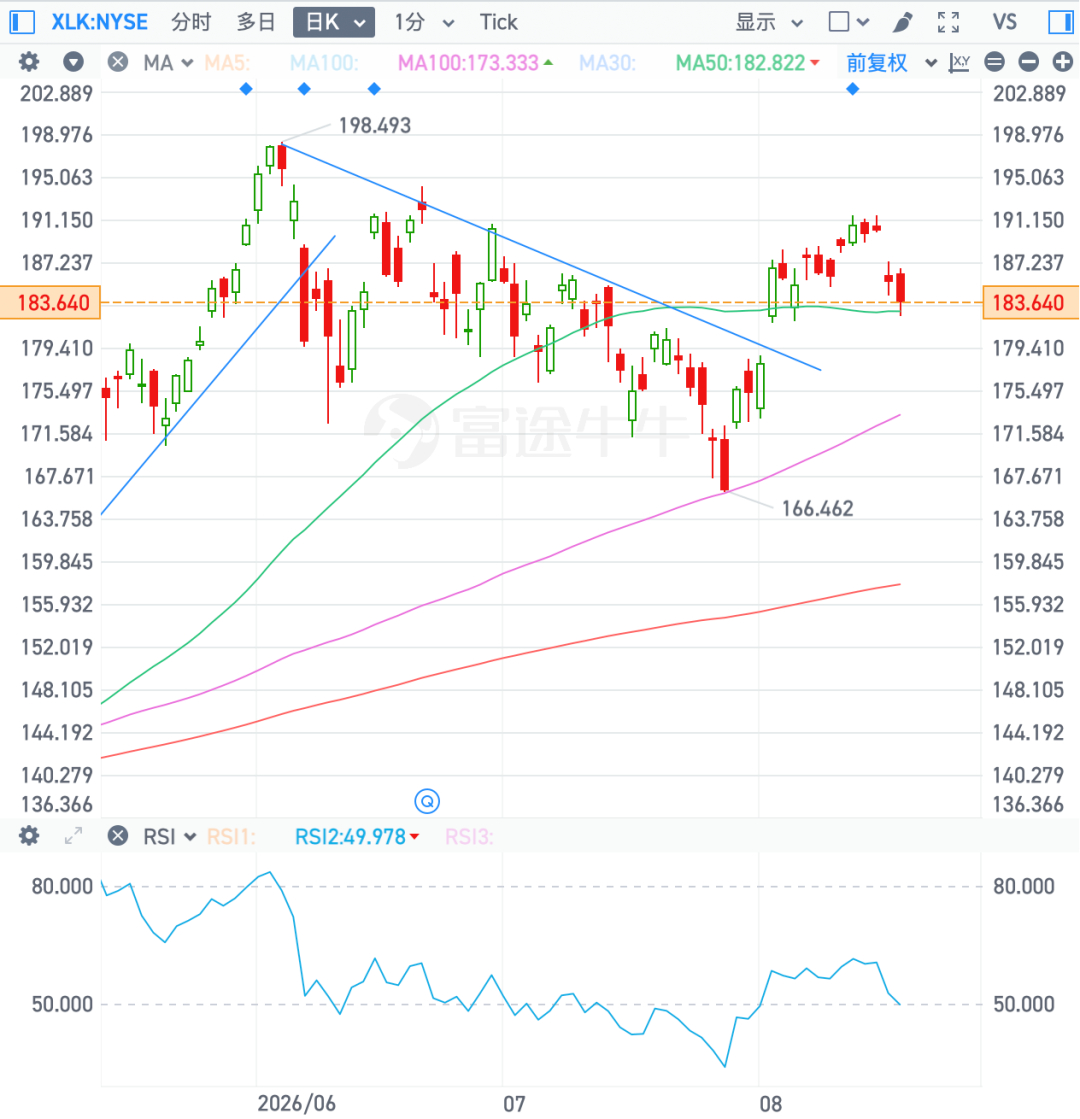Screen dimensions: 1080x1119
Task: Enter fullscreen chart mode
Action: pyautogui.click(x=949, y=22)
